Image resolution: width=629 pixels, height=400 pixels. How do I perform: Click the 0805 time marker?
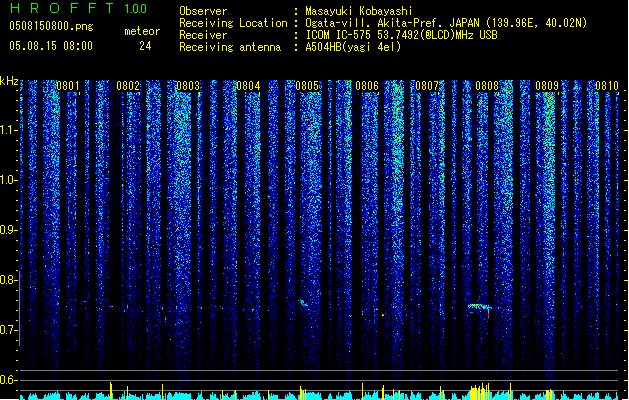click(307, 86)
